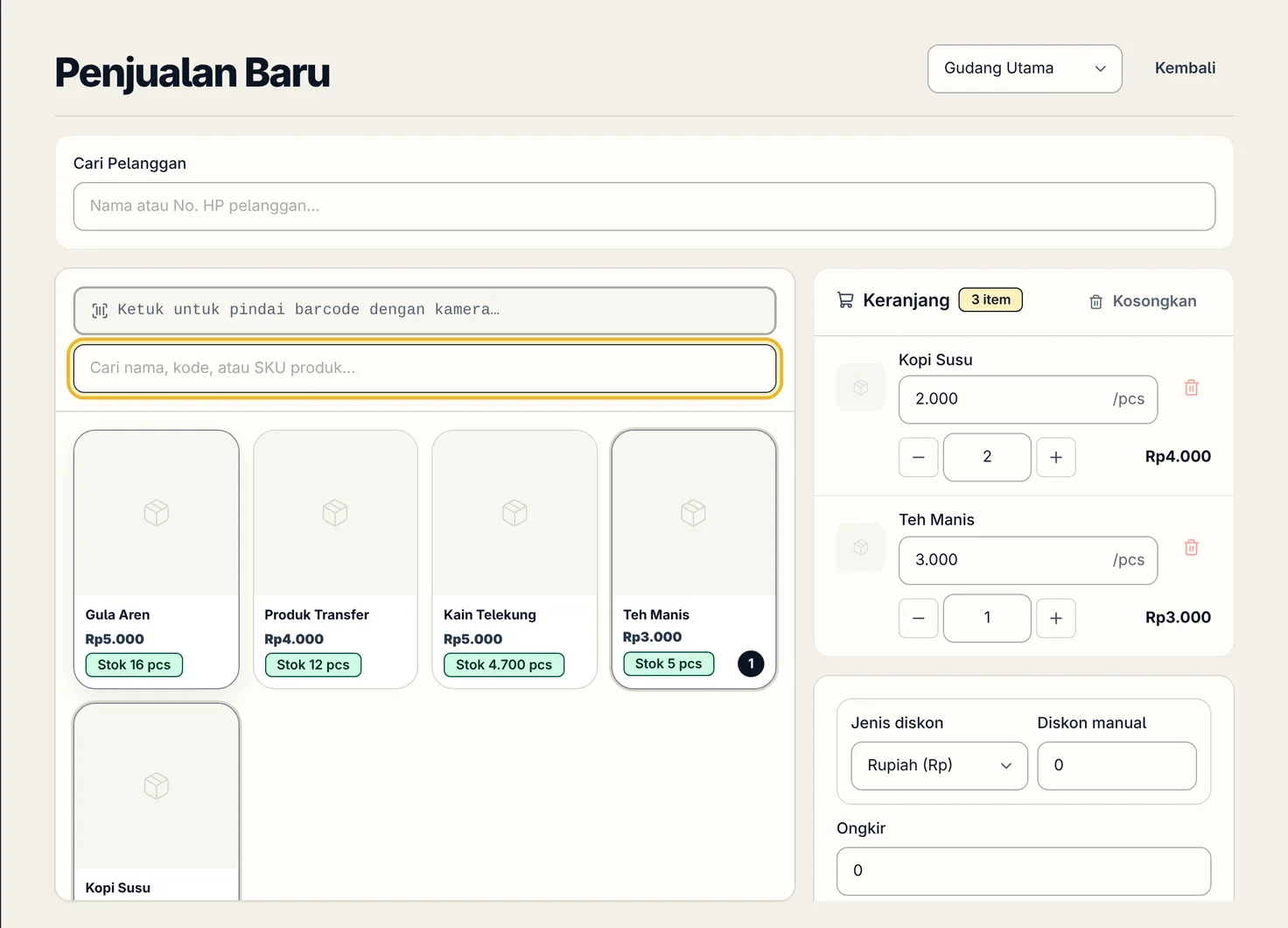1288x928 pixels.
Task: Tap the barcode scan camera bar
Action: coord(424,310)
